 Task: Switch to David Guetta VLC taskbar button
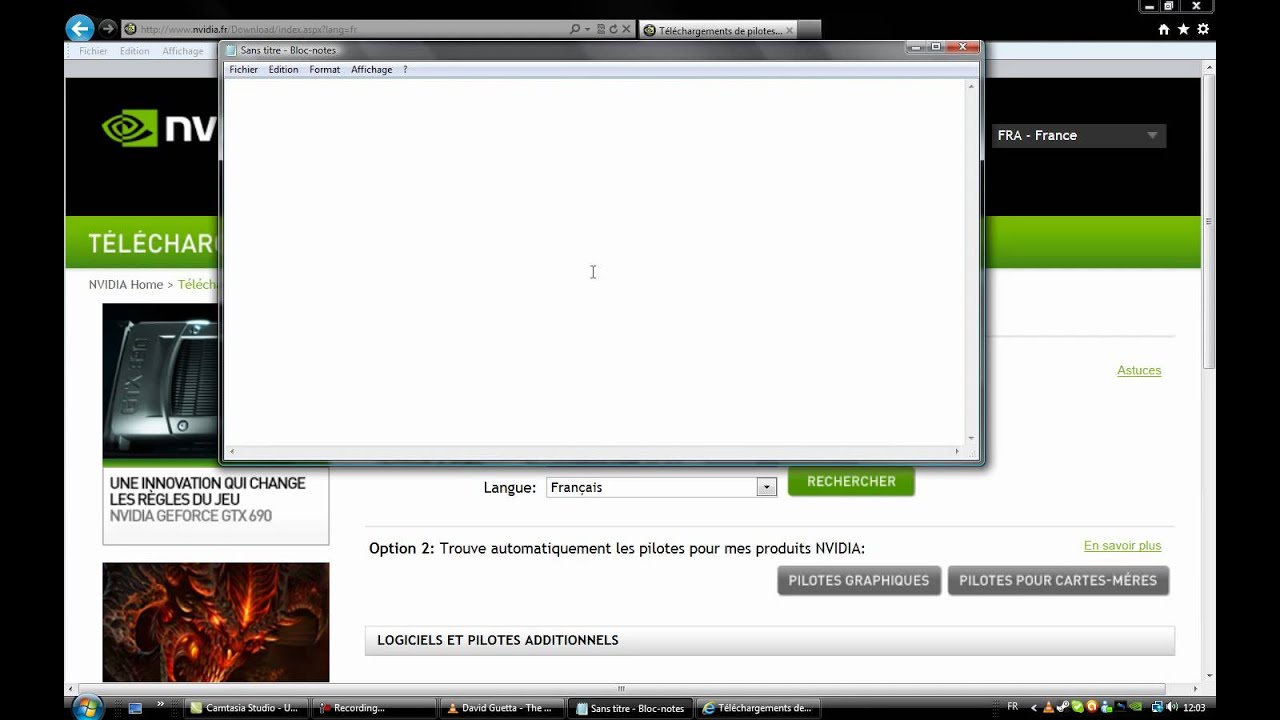pos(504,708)
